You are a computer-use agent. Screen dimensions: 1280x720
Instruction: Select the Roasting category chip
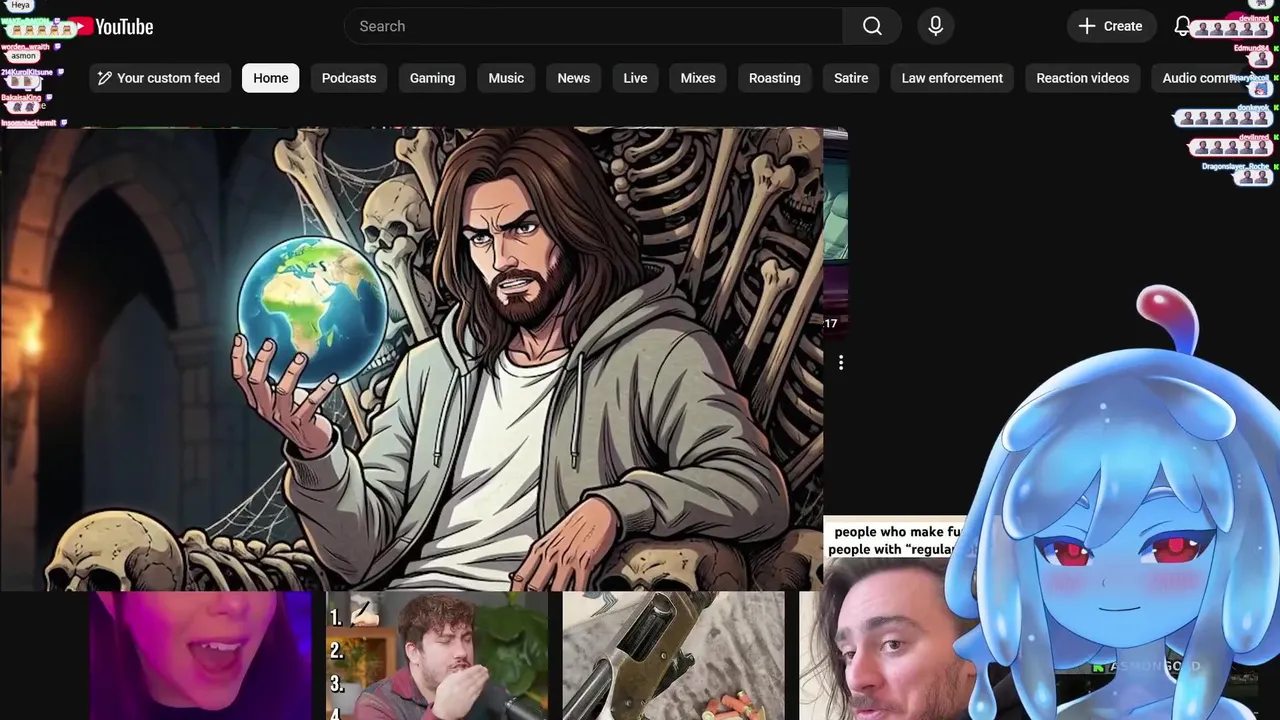pyautogui.click(x=774, y=78)
